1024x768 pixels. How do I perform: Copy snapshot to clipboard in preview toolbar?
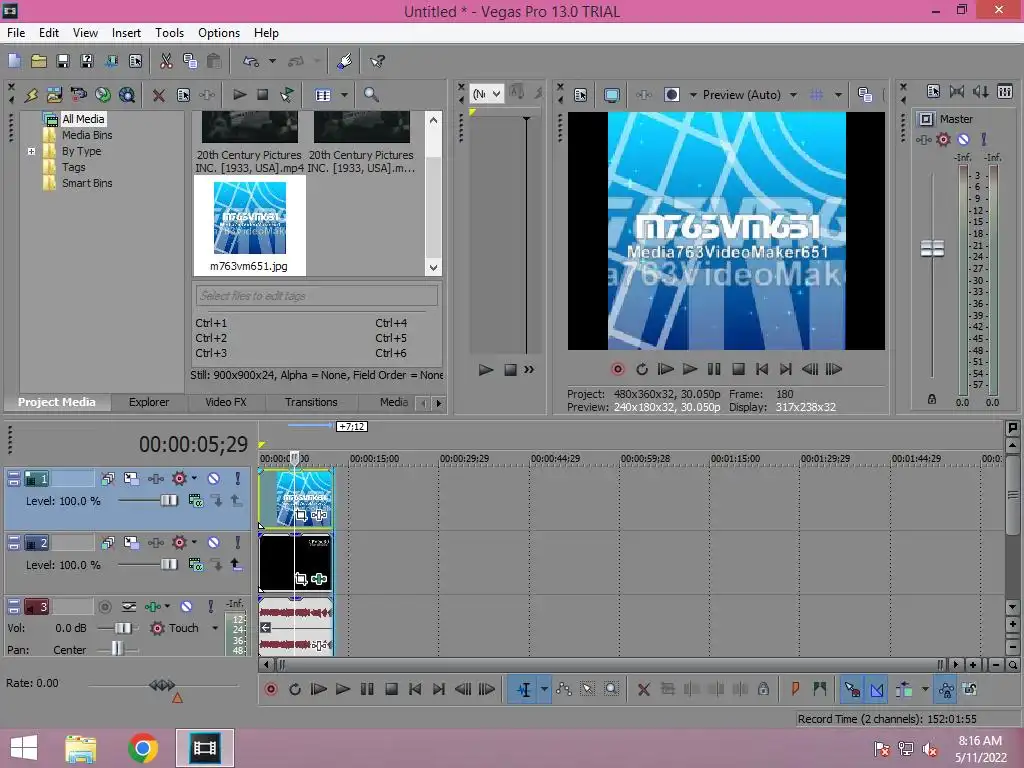(865, 95)
